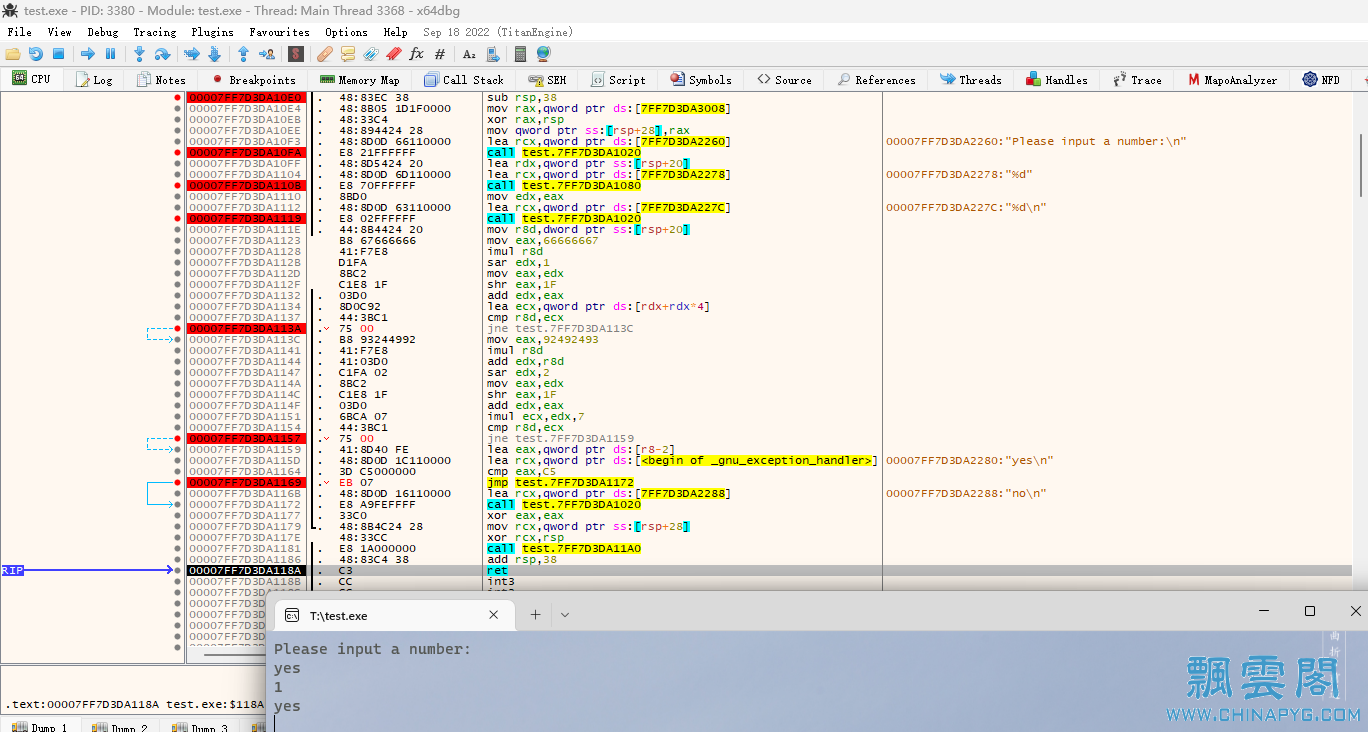The width and height of the screenshot is (1368, 732).
Task: Switch to the Handles tab
Action: point(1057,80)
